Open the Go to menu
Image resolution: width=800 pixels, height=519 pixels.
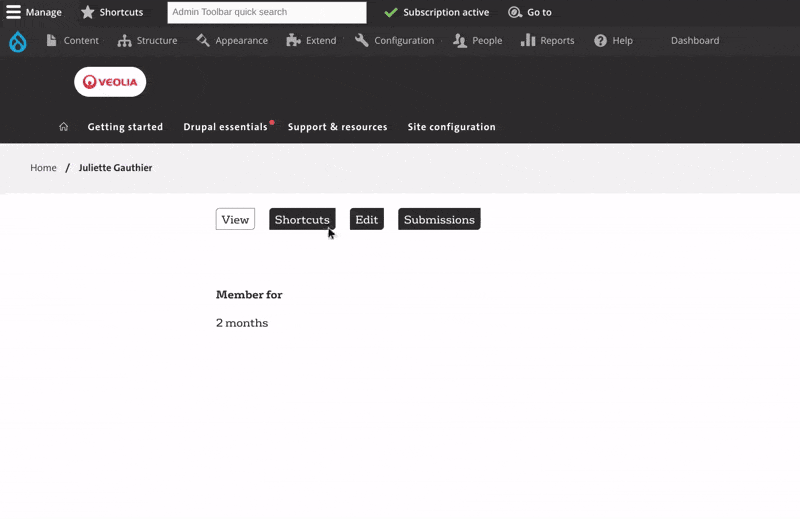530,12
